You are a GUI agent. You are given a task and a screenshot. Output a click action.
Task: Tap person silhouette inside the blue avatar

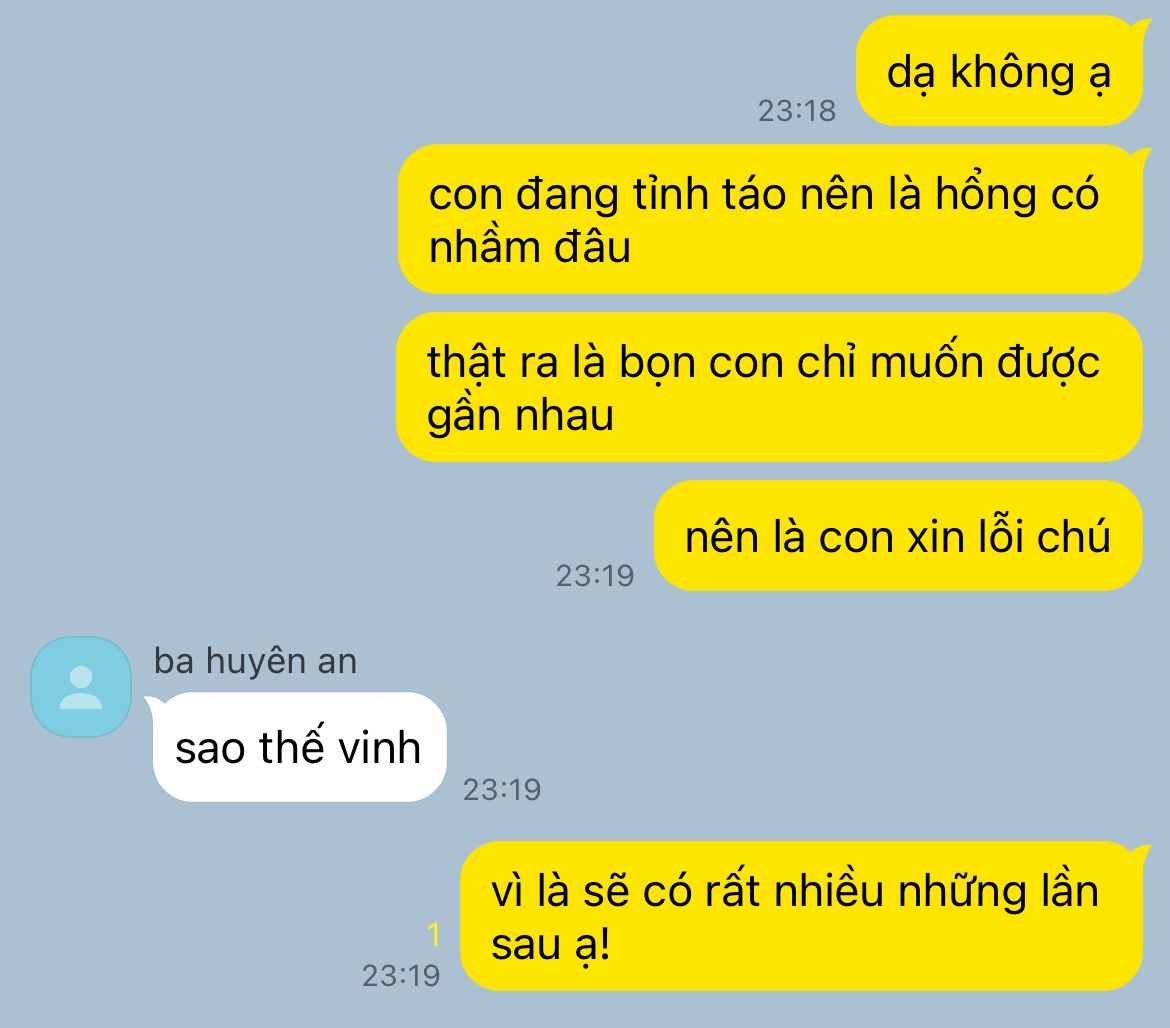tap(81, 688)
